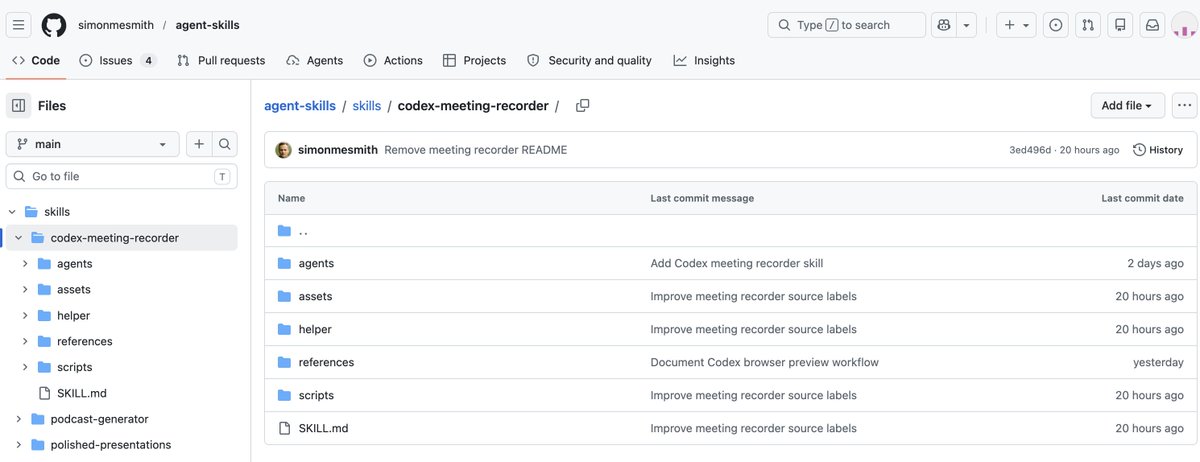This screenshot has height=462, width=1200.
Task: Focus the 'Type / to search' field
Action: [846, 25]
